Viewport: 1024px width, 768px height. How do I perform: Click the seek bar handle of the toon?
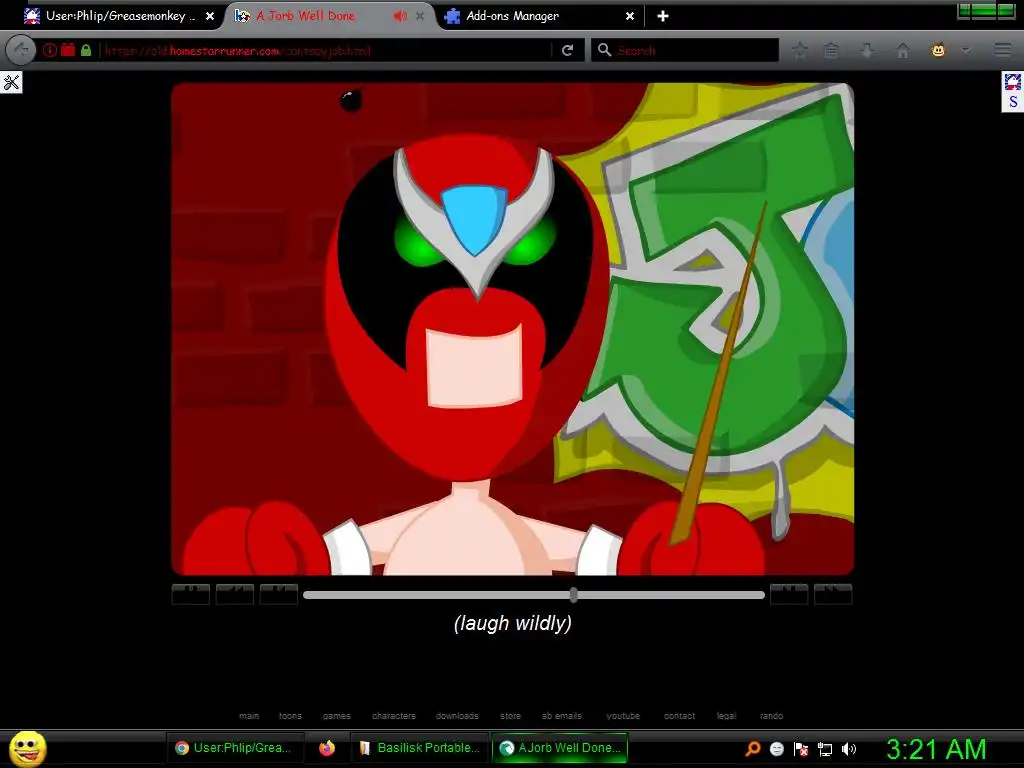(573, 594)
